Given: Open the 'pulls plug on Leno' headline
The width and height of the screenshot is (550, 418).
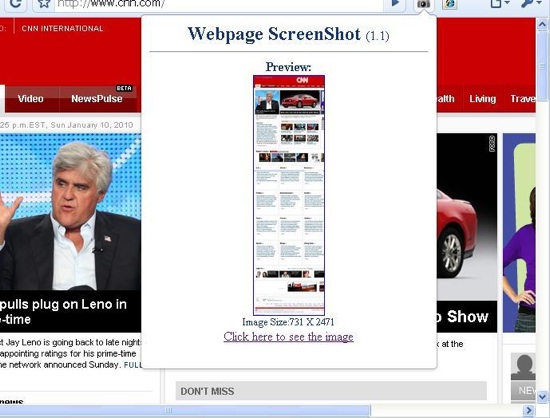Looking at the screenshot, I should [x=63, y=311].
